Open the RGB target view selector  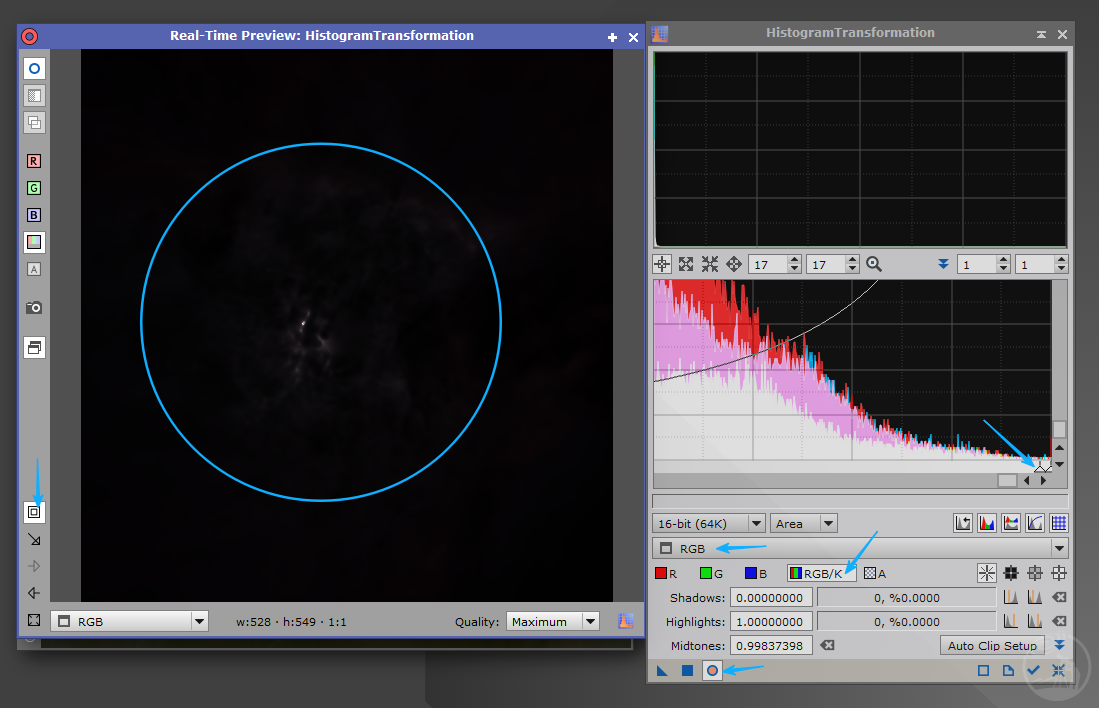pyautogui.click(x=860, y=548)
